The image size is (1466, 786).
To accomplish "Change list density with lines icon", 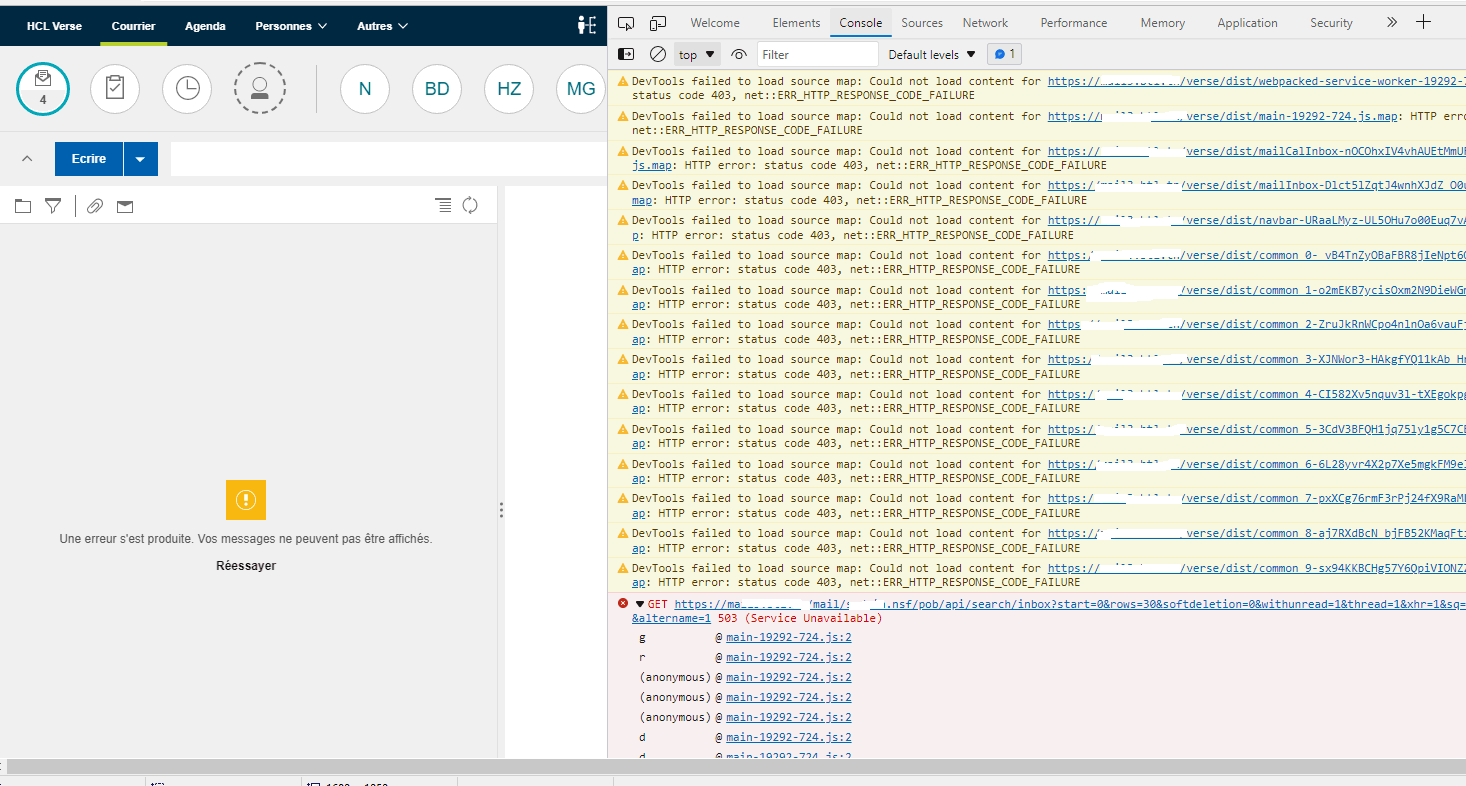I will [x=443, y=205].
